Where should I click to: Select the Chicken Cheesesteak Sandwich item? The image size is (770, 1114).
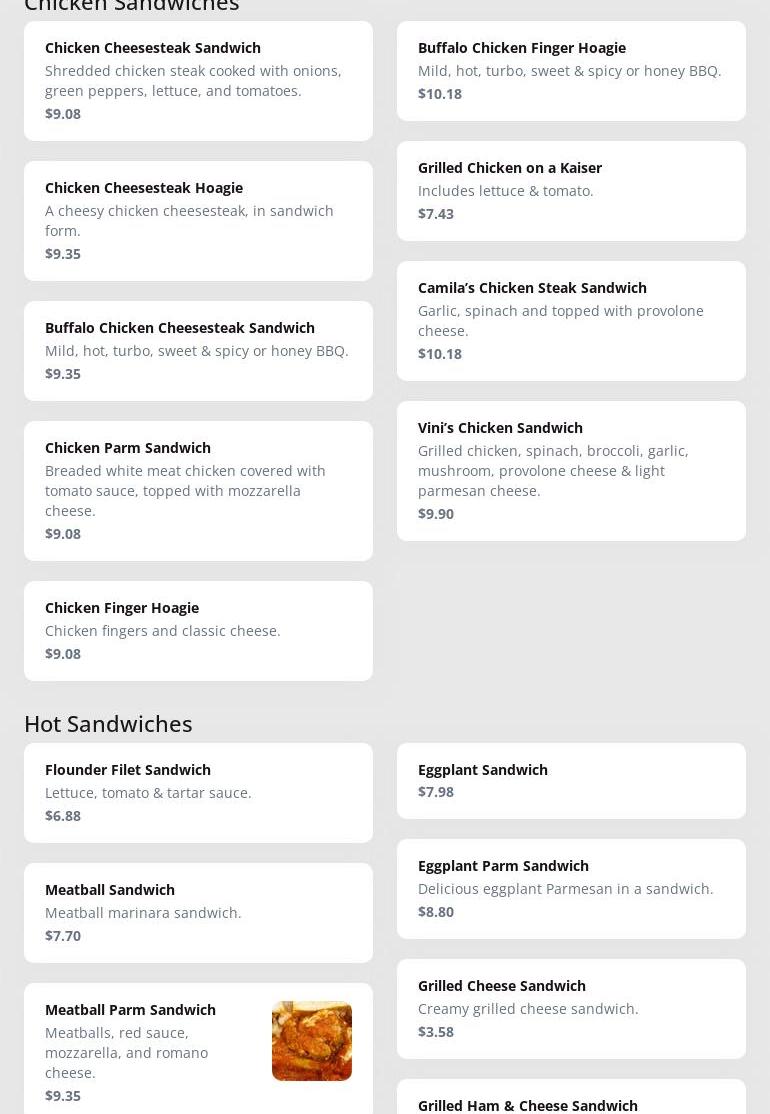[198, 80]
